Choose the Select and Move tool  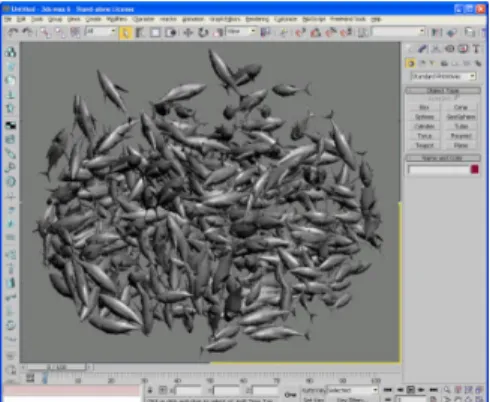188,33
